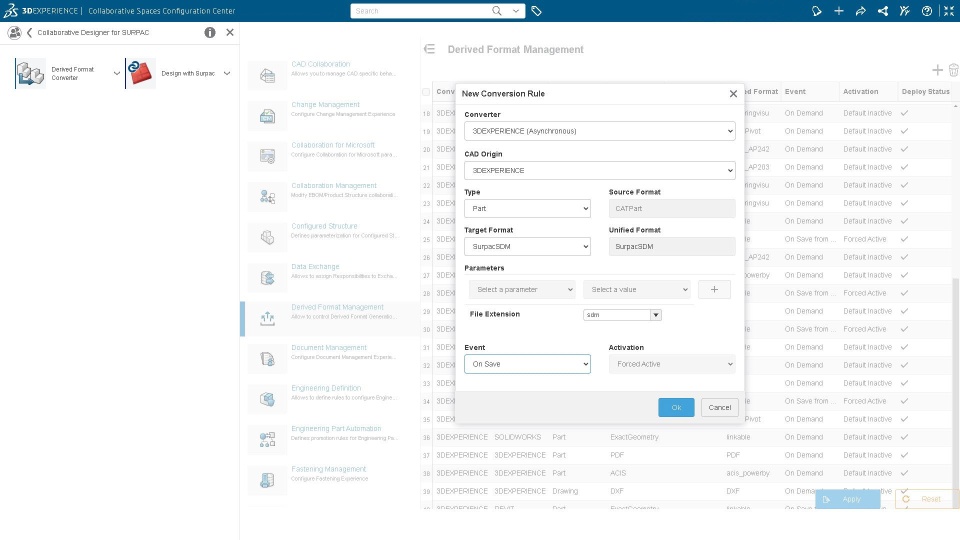
Task: Click the tools icon in top bar
Action: pyautogui.click(x=905, y=11)
